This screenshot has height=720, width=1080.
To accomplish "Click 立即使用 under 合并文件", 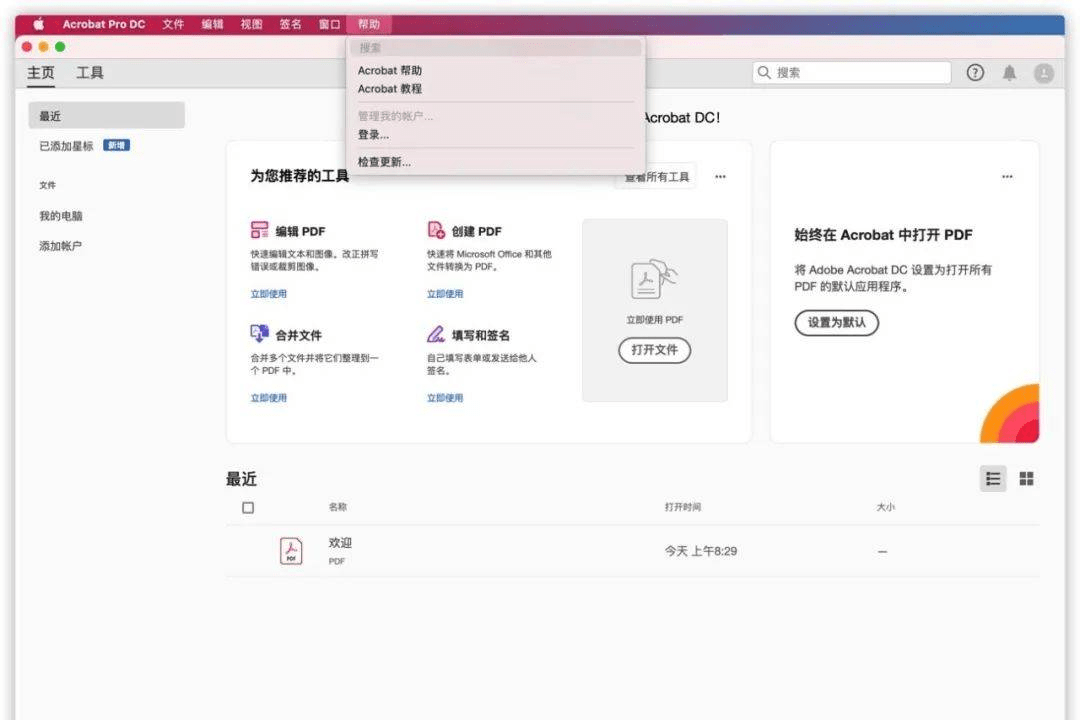I will point(269,398).
